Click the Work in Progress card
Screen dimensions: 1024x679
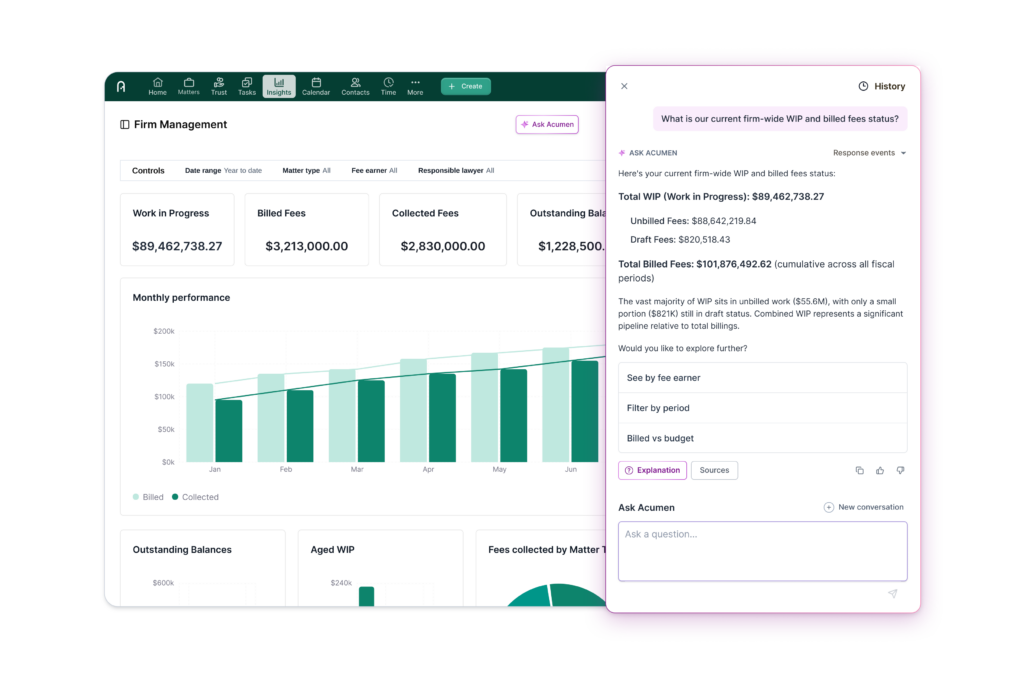[177, 229]
